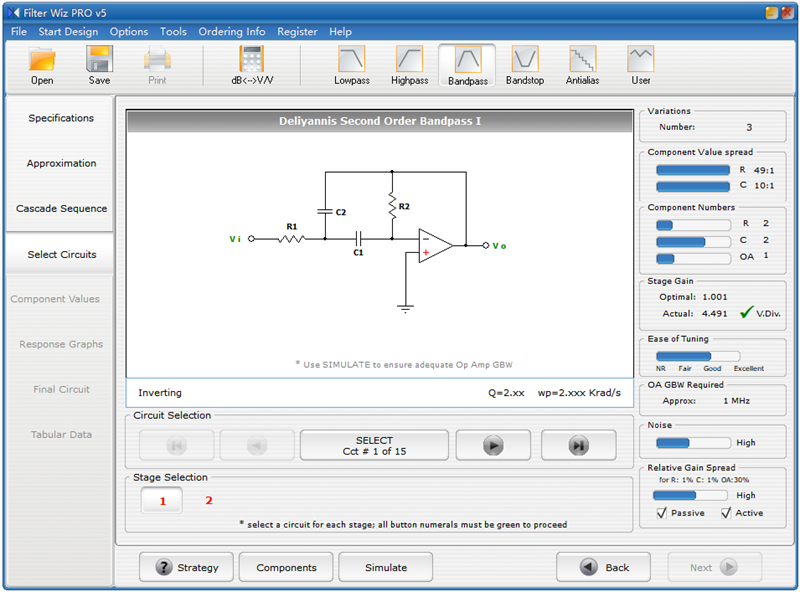Click capacitor C2 in the schematic
This screenshot has height=592, width=800.
pos(325,211)
